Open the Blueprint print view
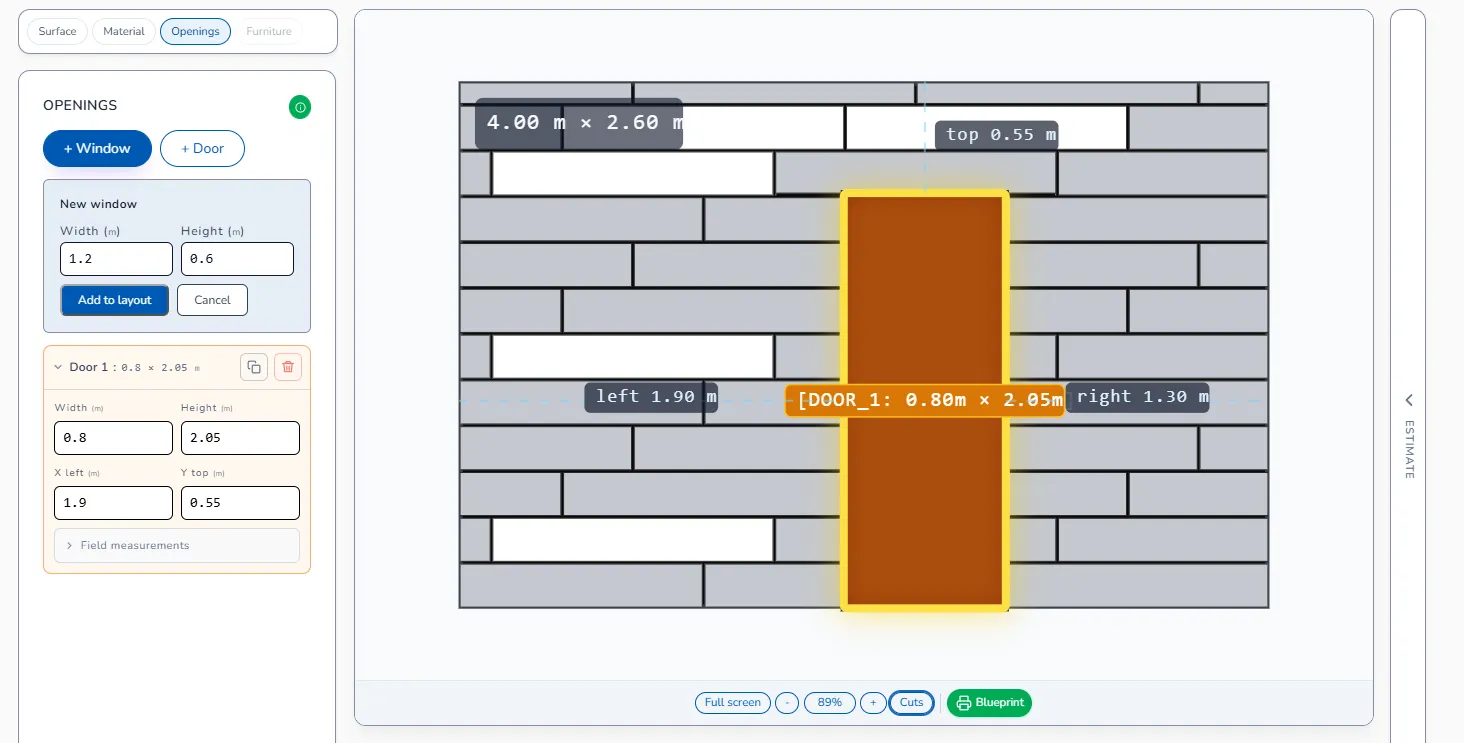Image resolution: width=1464 pixels, height=743 pixels. 989,703
